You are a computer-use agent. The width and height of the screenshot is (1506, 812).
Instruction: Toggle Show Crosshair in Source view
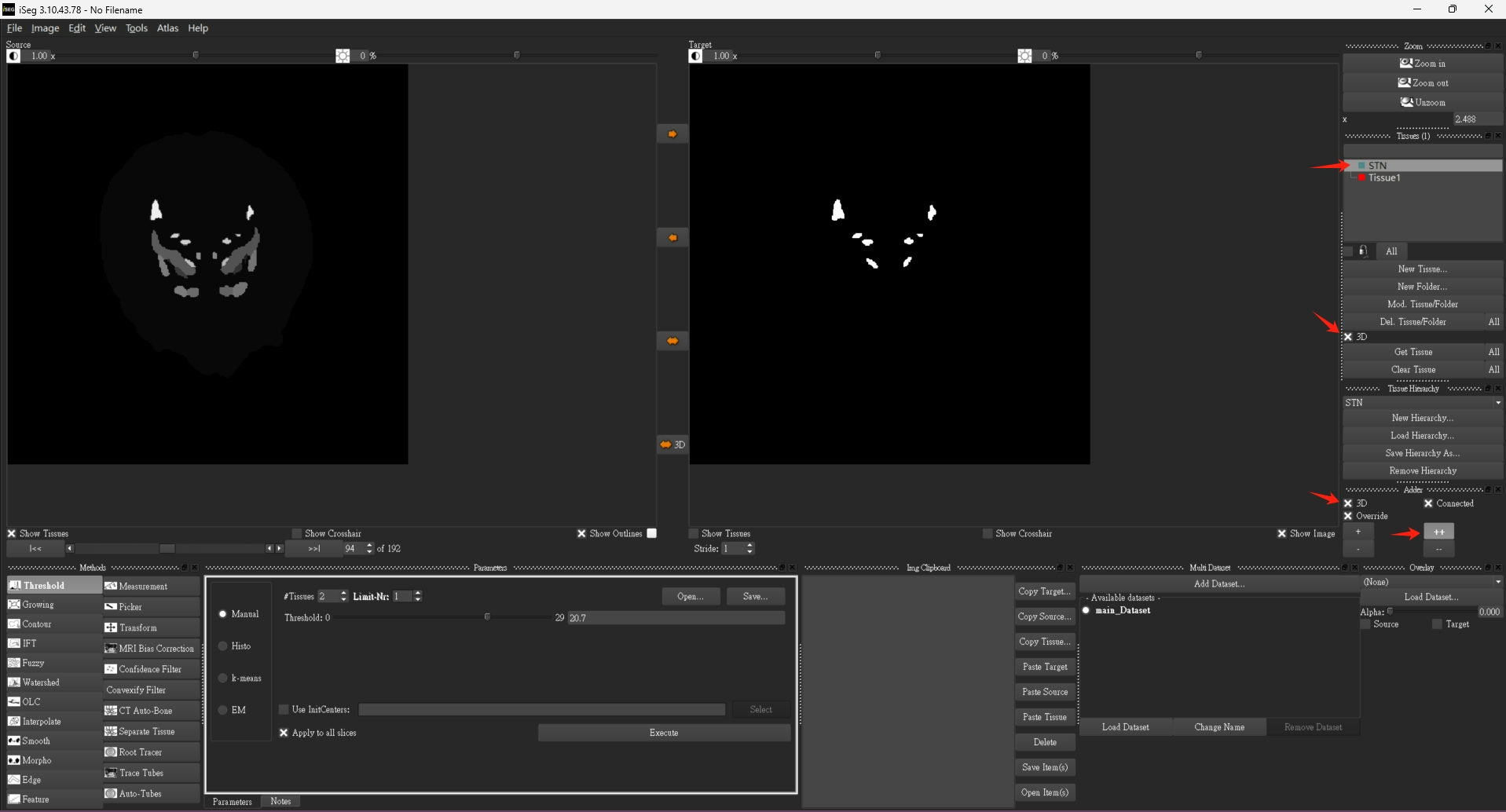pos(297,534)
